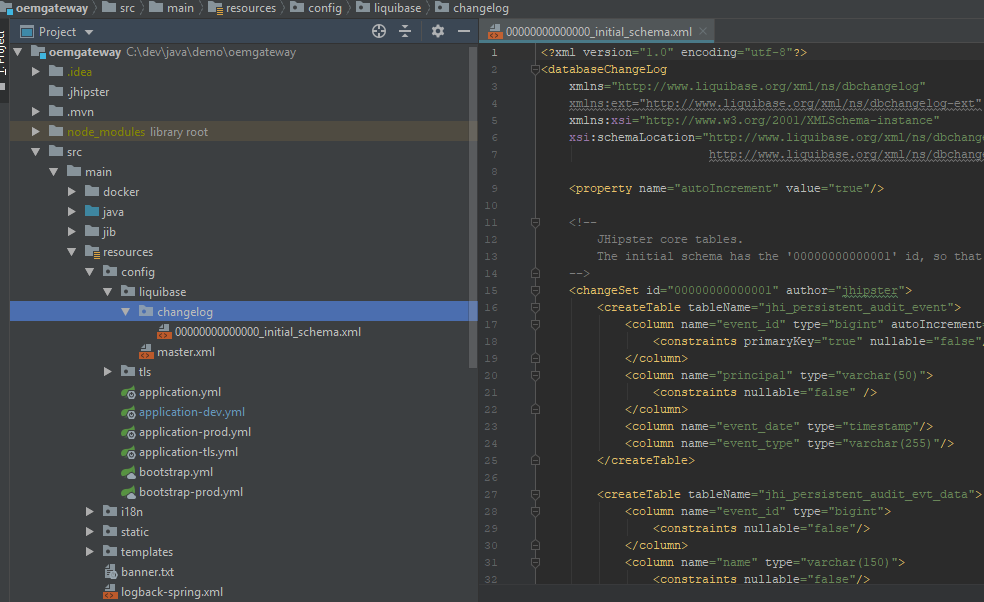This screenshot has width=984, height=602.
Task: Select application-prod.yml file
Action: click(195, 433)
